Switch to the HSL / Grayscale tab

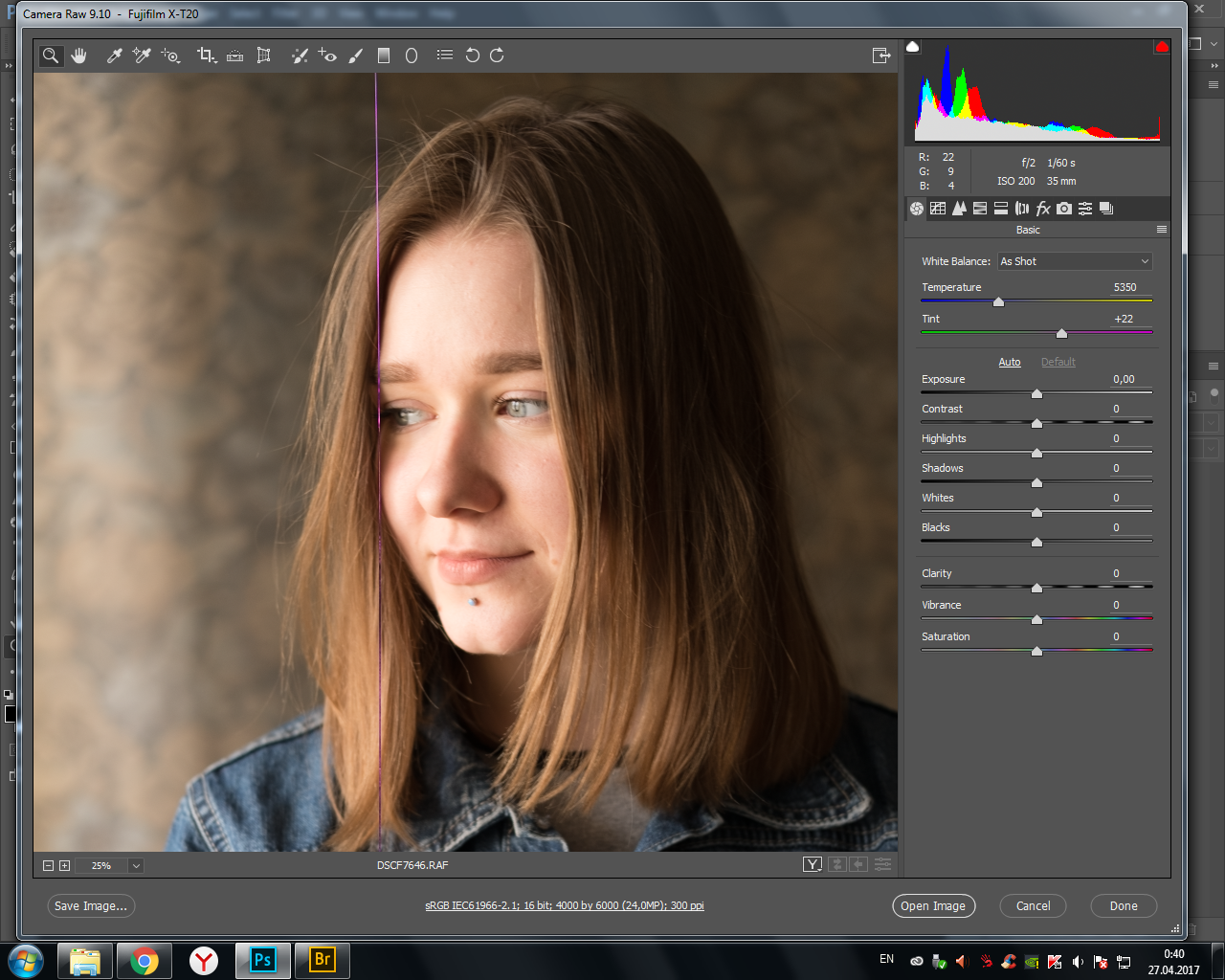tap(980, 209)
